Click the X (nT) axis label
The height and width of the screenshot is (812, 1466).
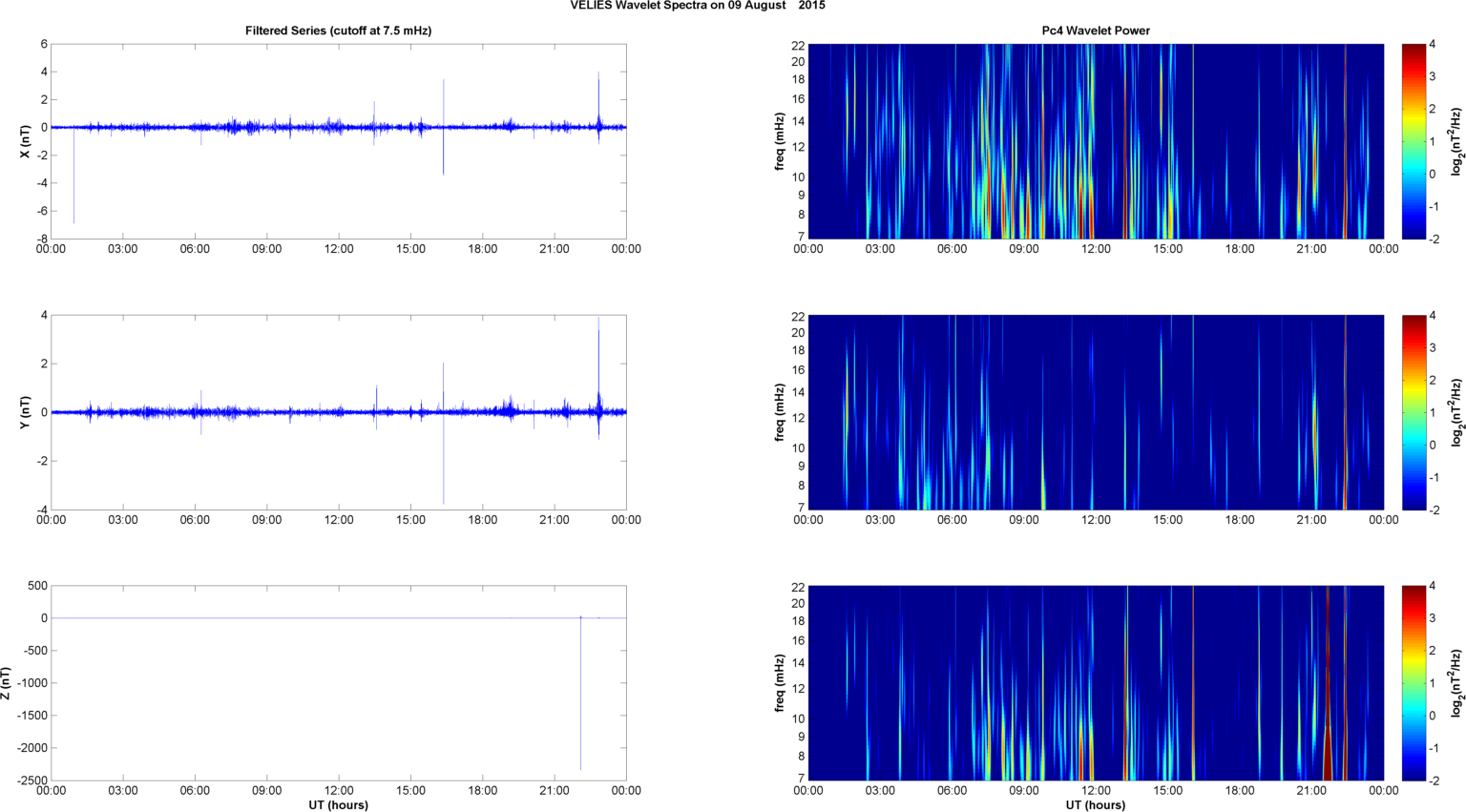coord(26,141)
